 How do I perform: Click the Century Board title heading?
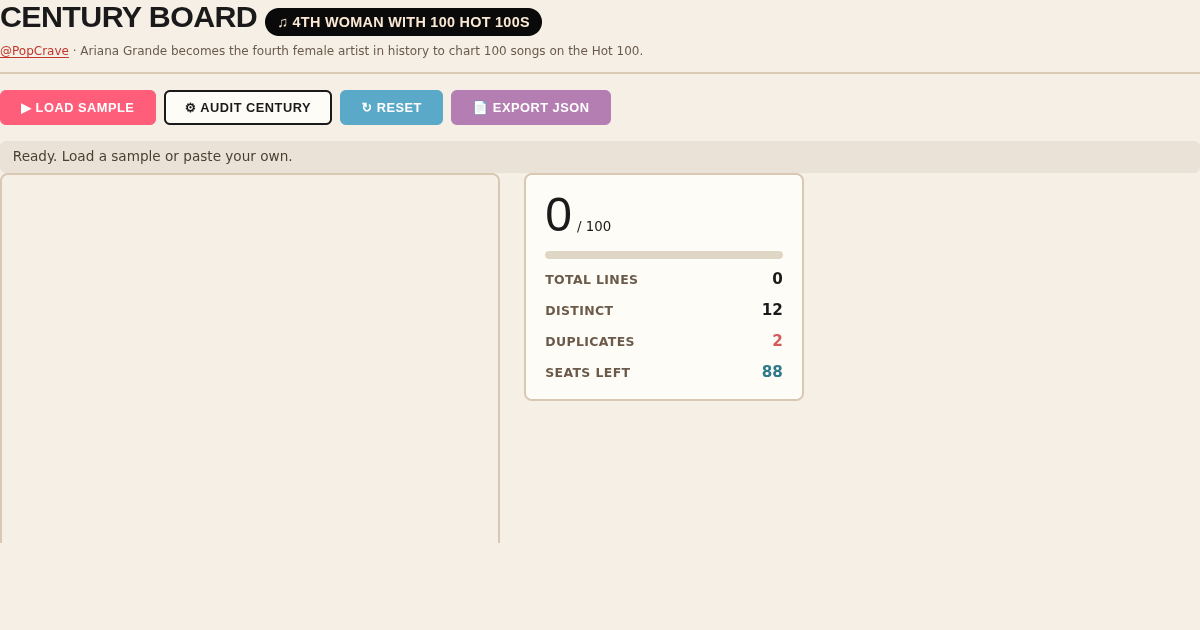point(128,17)
